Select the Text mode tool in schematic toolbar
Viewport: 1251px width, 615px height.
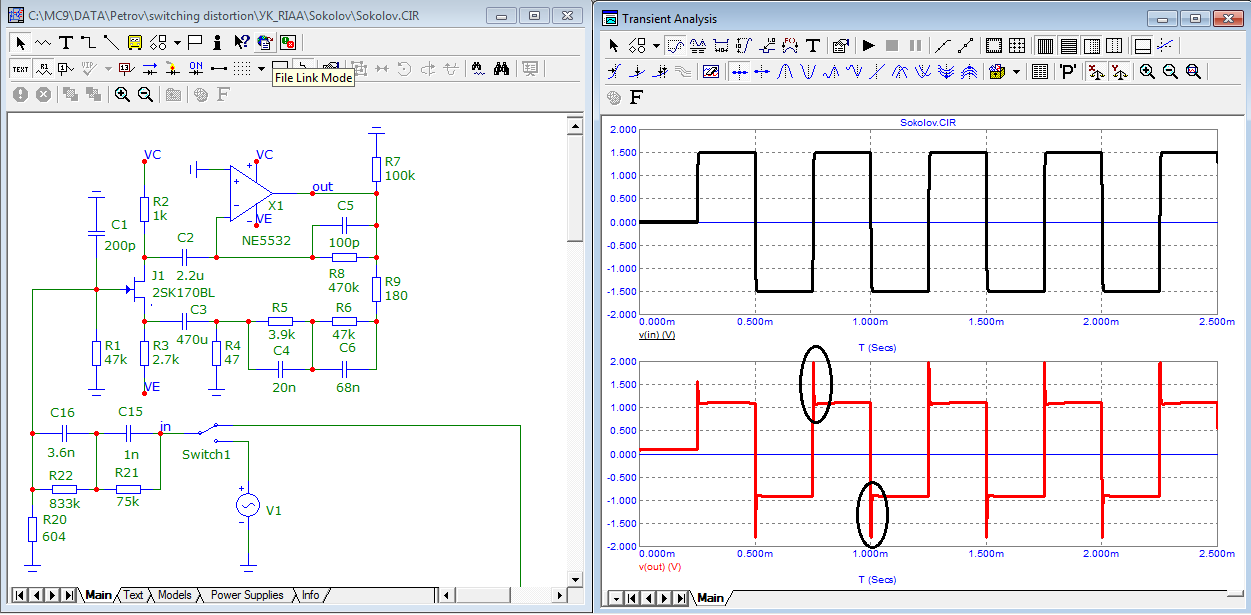tap(66, 42)
